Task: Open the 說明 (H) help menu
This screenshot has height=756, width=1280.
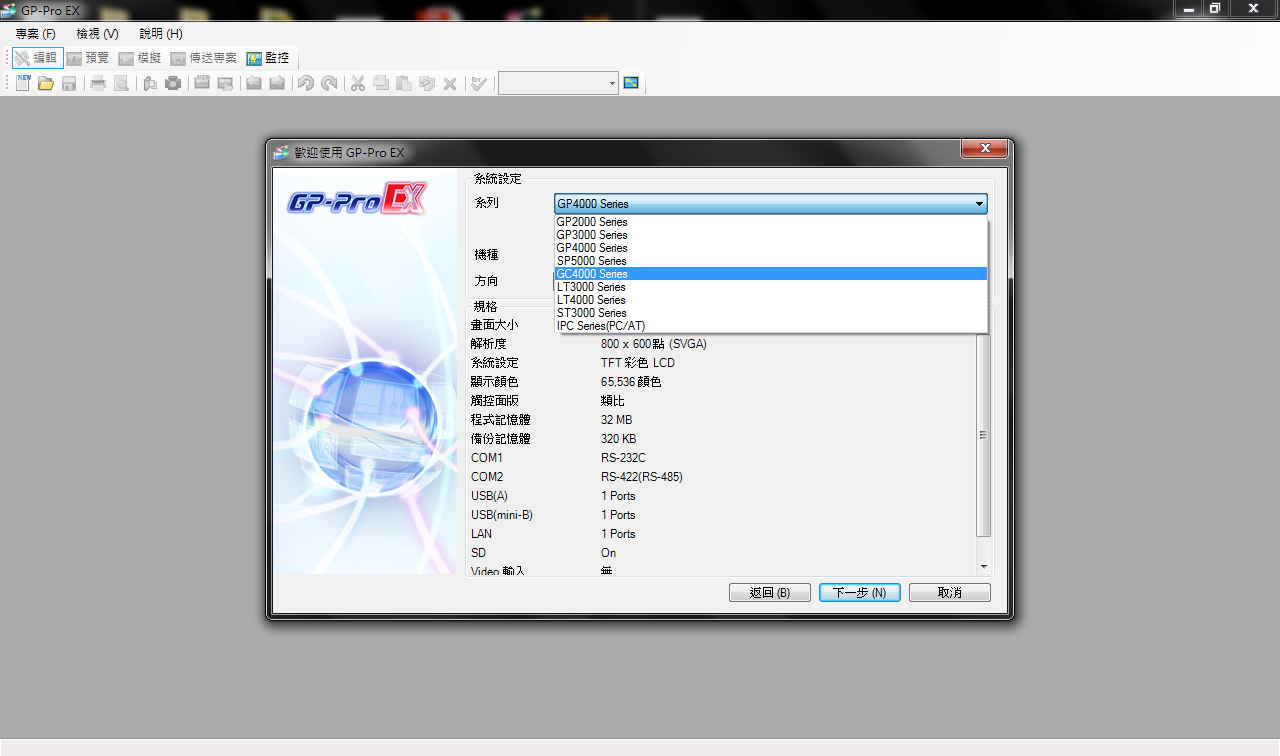Action: 161,34
